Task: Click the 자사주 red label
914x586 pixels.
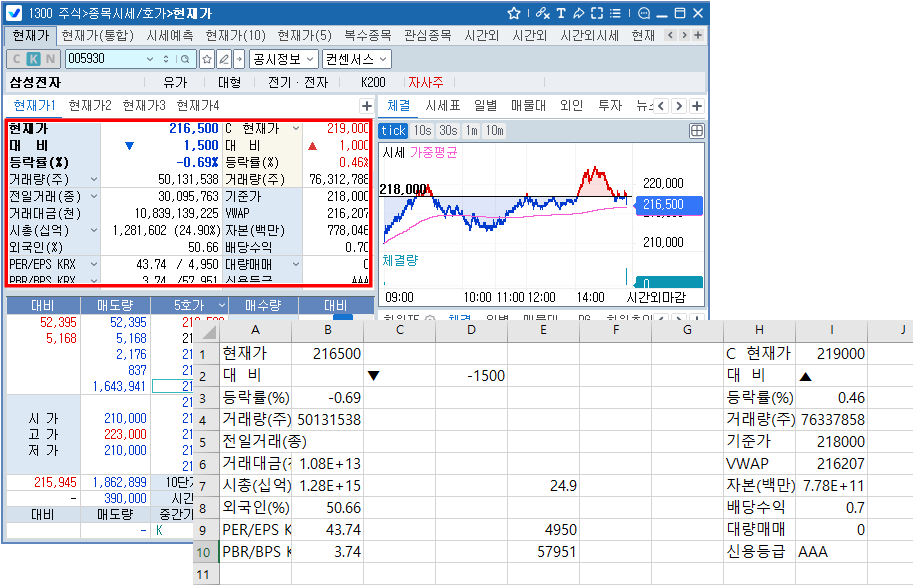Action: click(x=425, y=82)
